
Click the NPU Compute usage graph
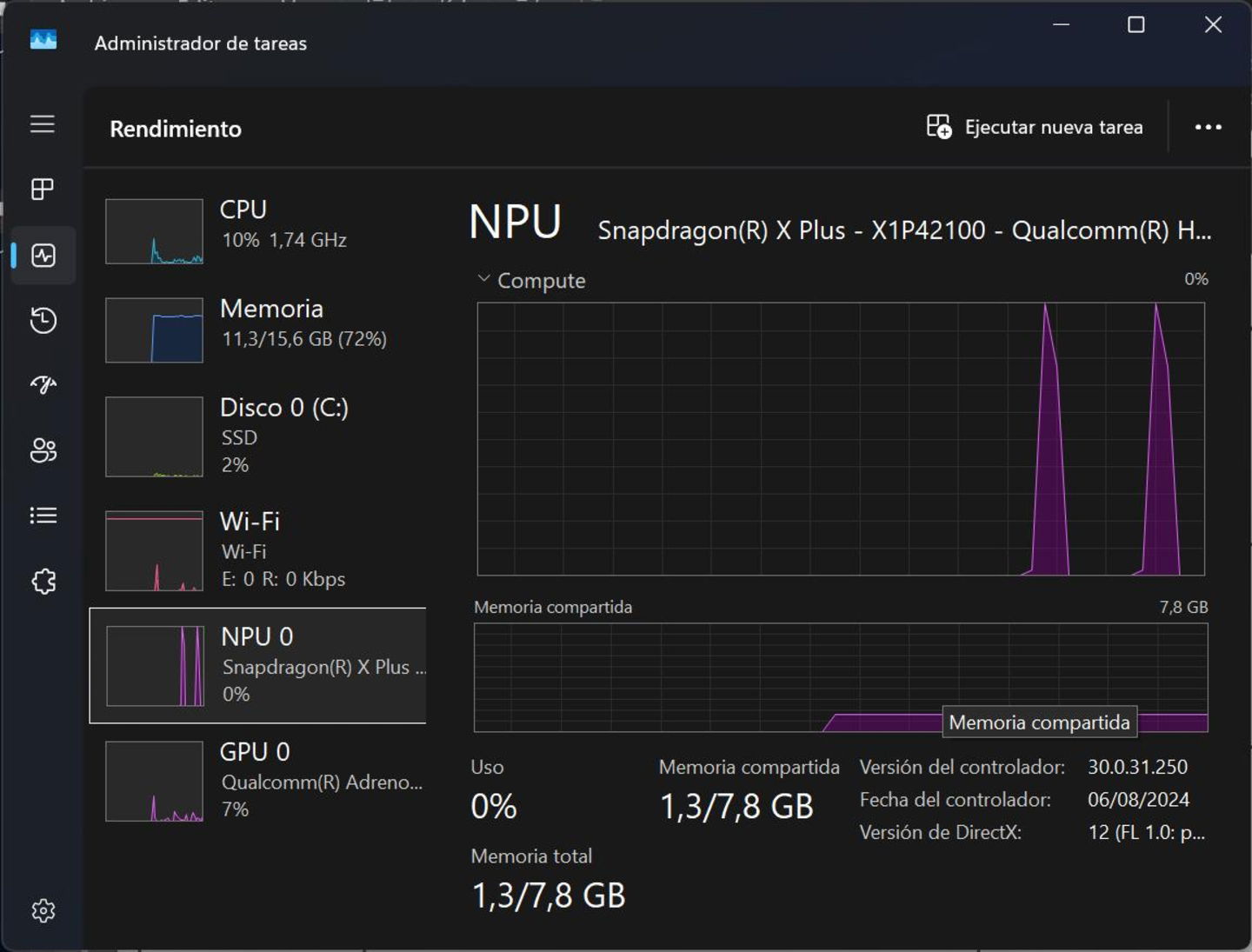tap(841, 439)
